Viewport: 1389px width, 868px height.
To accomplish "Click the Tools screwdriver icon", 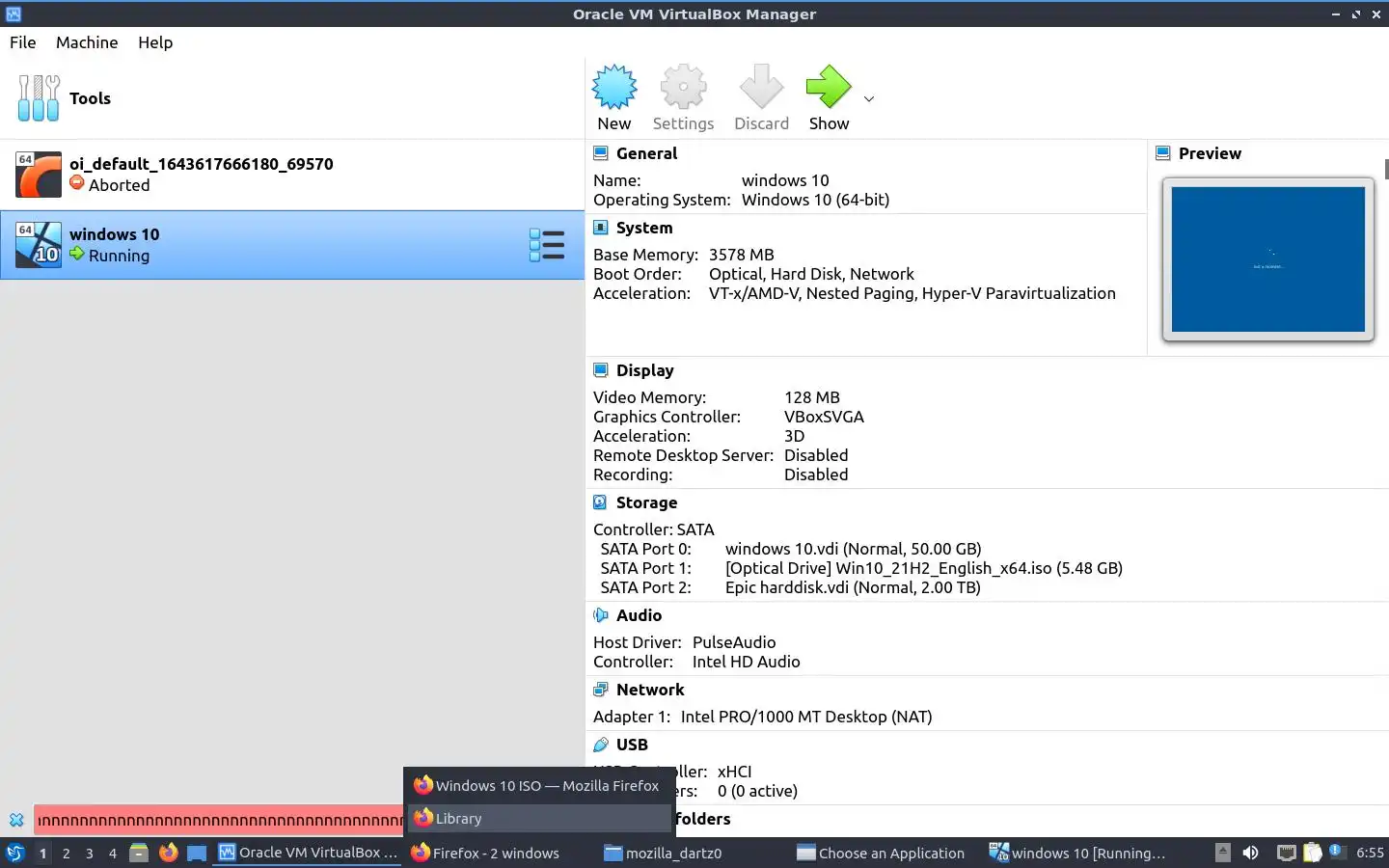I will 39,98.
